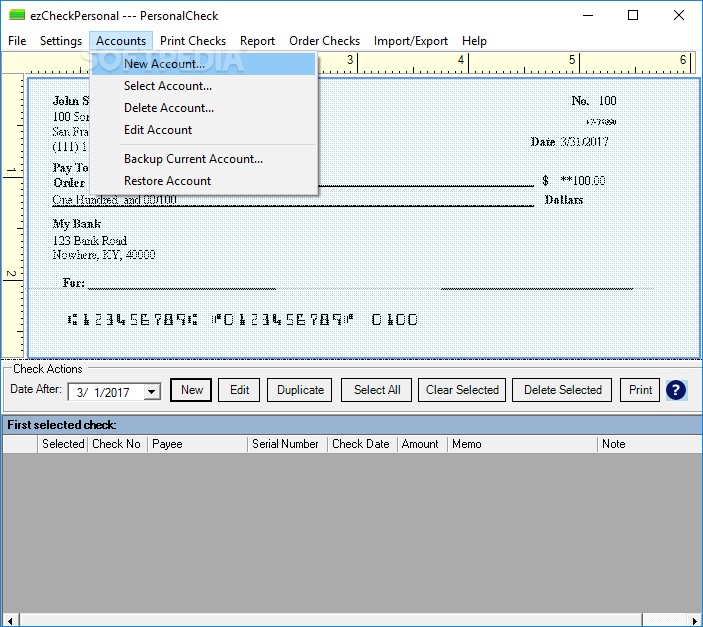This screenshot has height=627, width=703.
Task: Click the Note column header
Action: [x=649, y=444]
